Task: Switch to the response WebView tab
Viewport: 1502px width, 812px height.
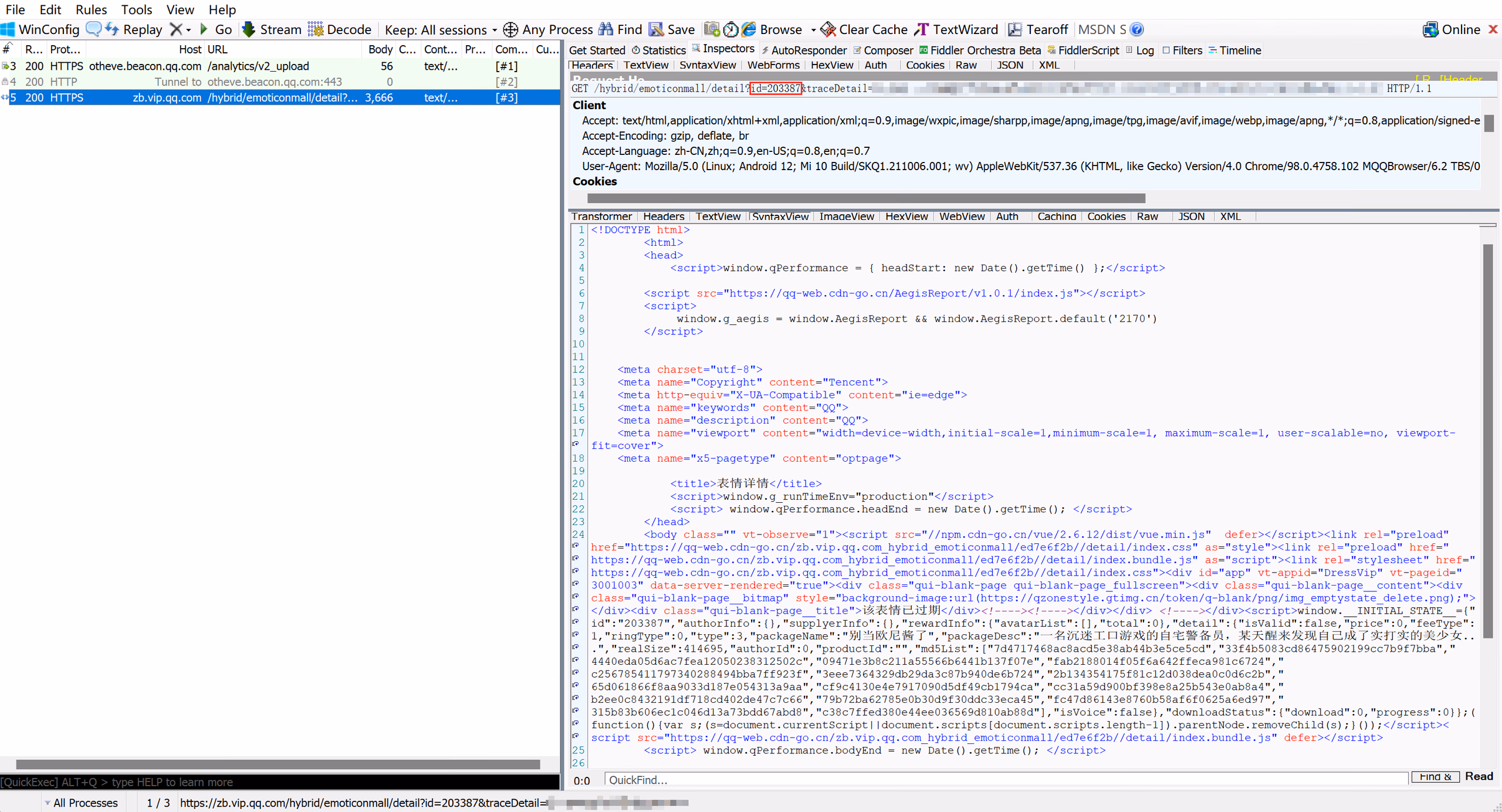Action: point(962,216)
